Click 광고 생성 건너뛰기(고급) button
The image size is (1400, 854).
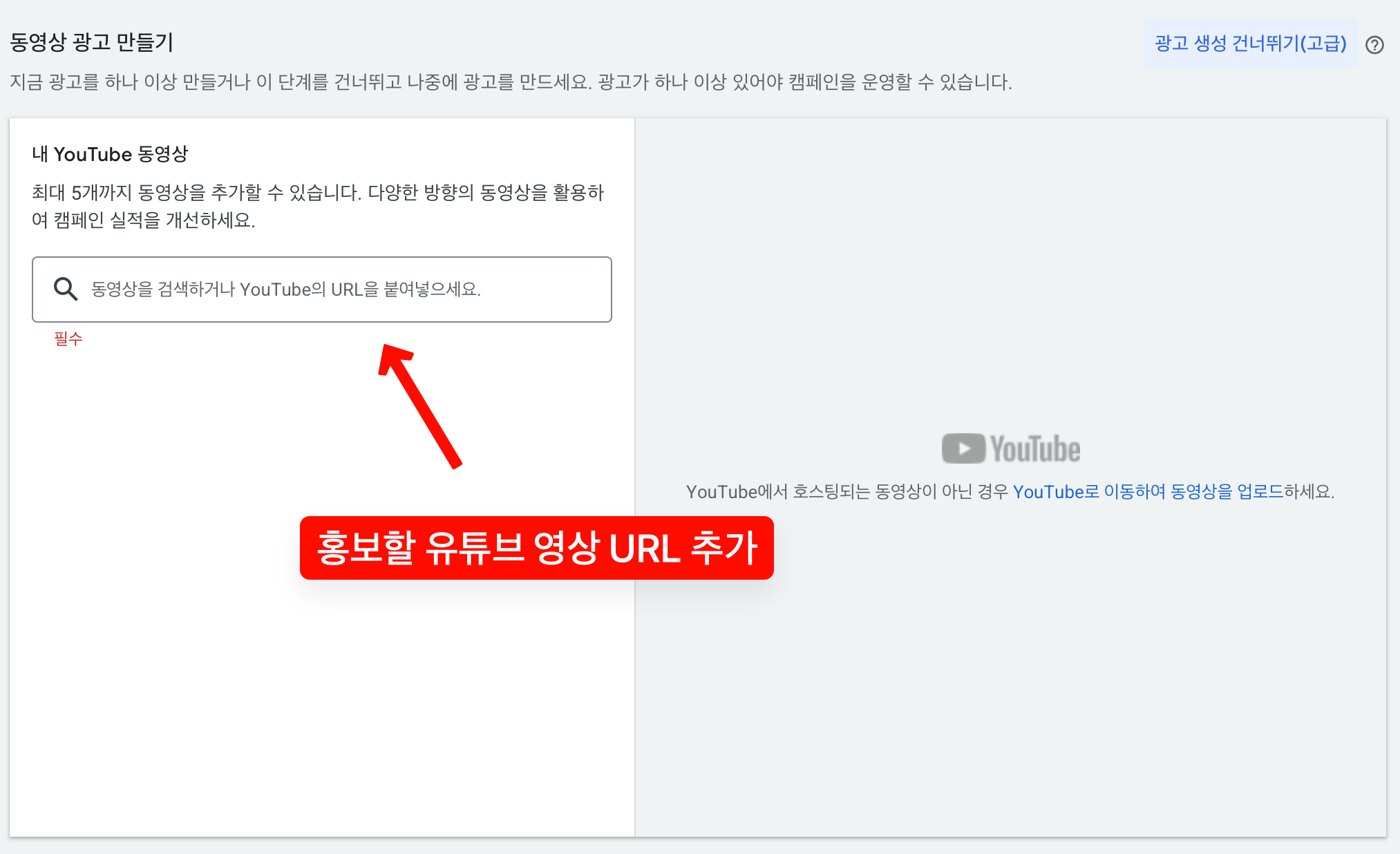pos(1250,44)
